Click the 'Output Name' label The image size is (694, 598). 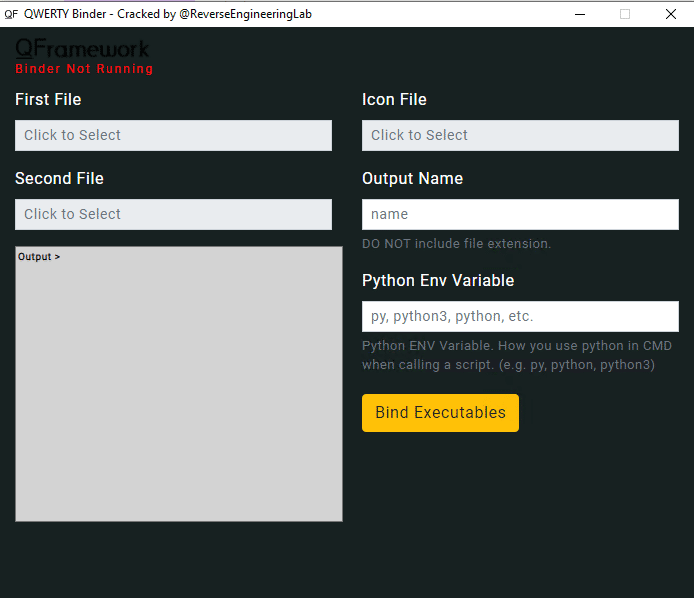pyautogui.click(x=413, y=178)
